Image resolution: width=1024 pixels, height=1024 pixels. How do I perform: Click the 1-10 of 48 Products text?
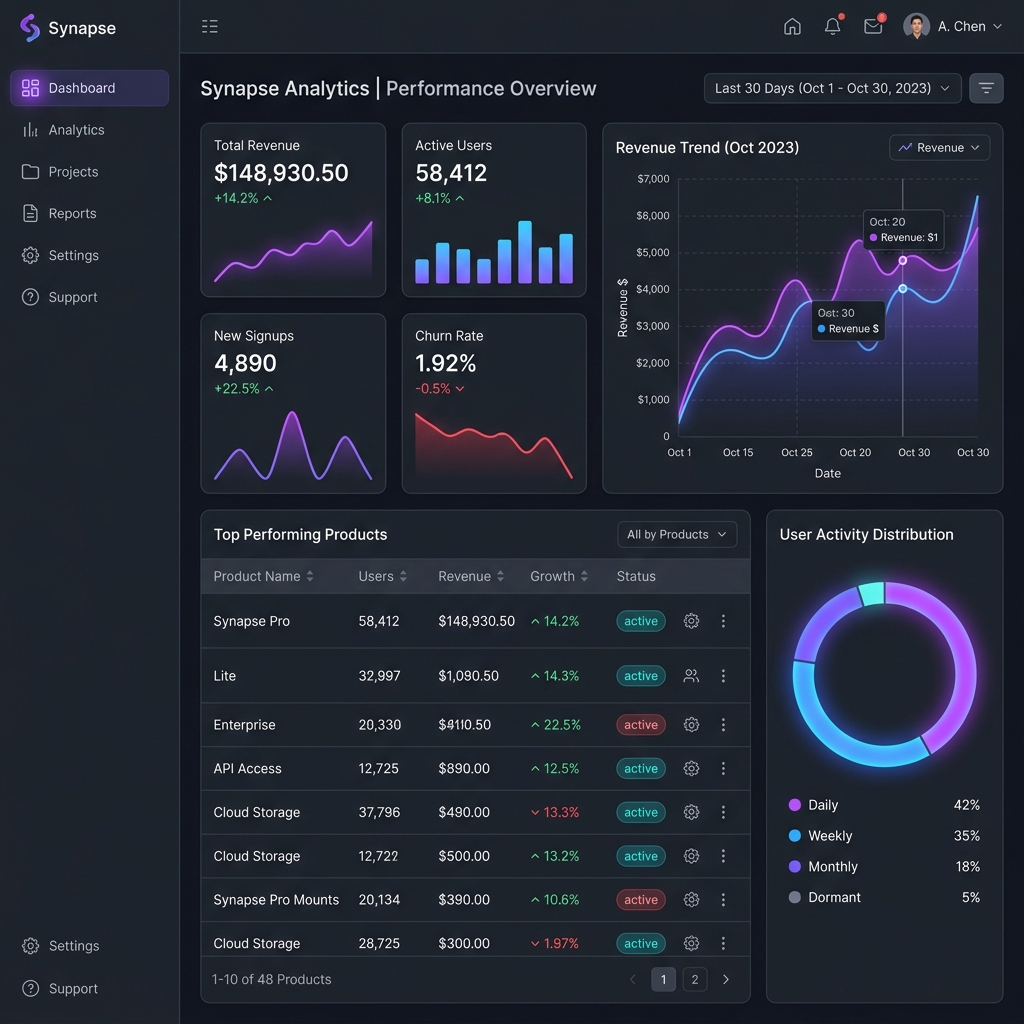tap(272, 980)
